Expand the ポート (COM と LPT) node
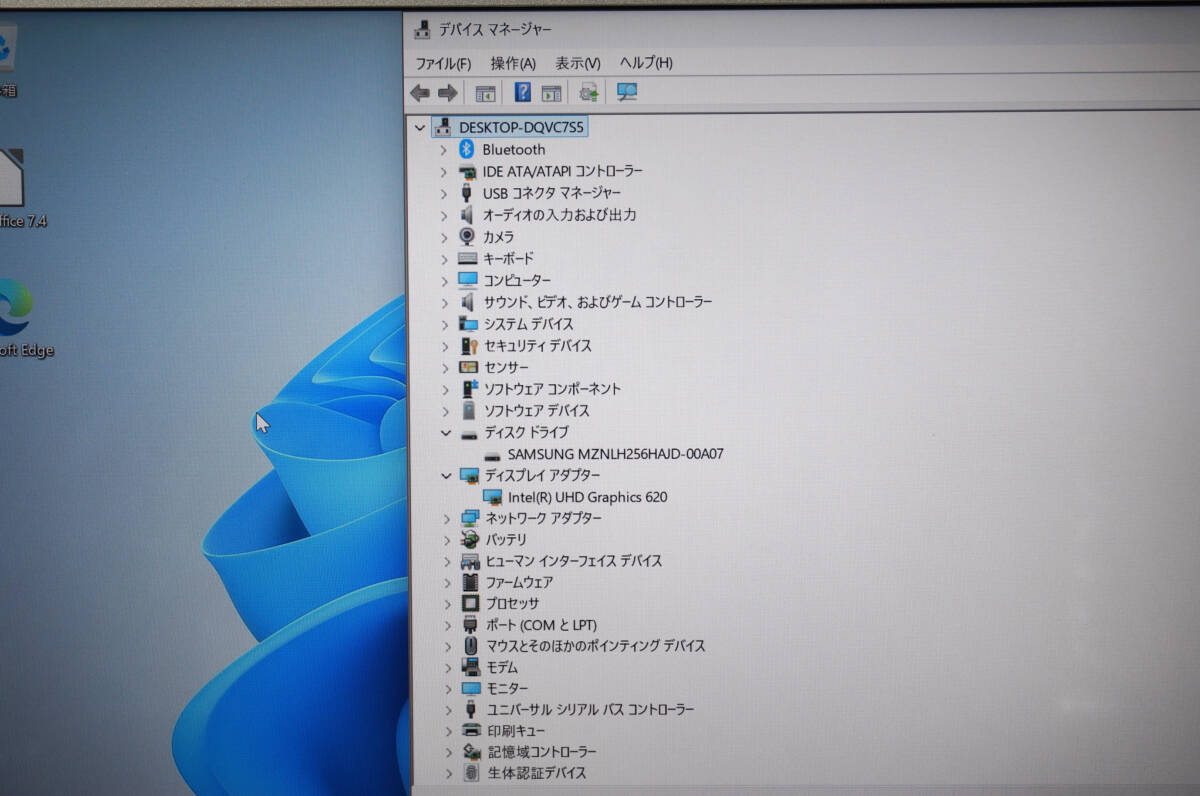This screenshot has height=796, width=1200. coord(447,625)
